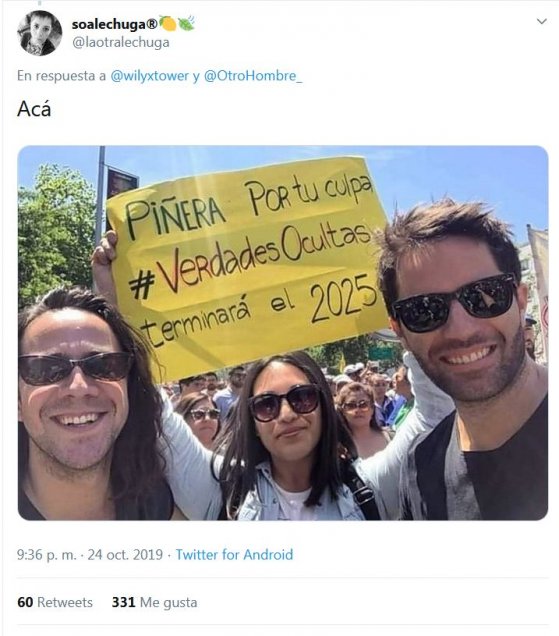Open the @OtroHombre_ mention link
This screenshot has height=636, width=559.
click(x=253, y=76)
